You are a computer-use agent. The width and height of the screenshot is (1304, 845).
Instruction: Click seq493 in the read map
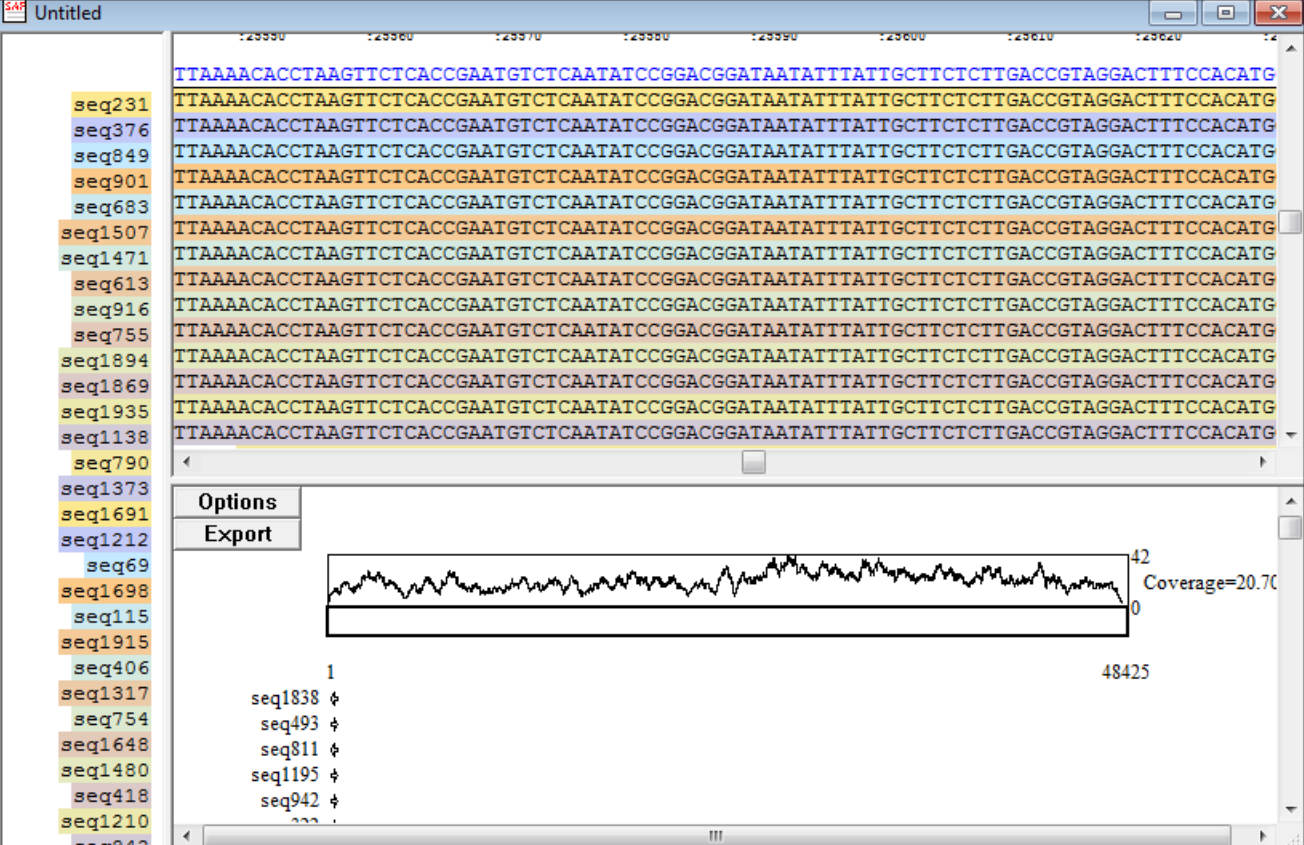[290, 724]
